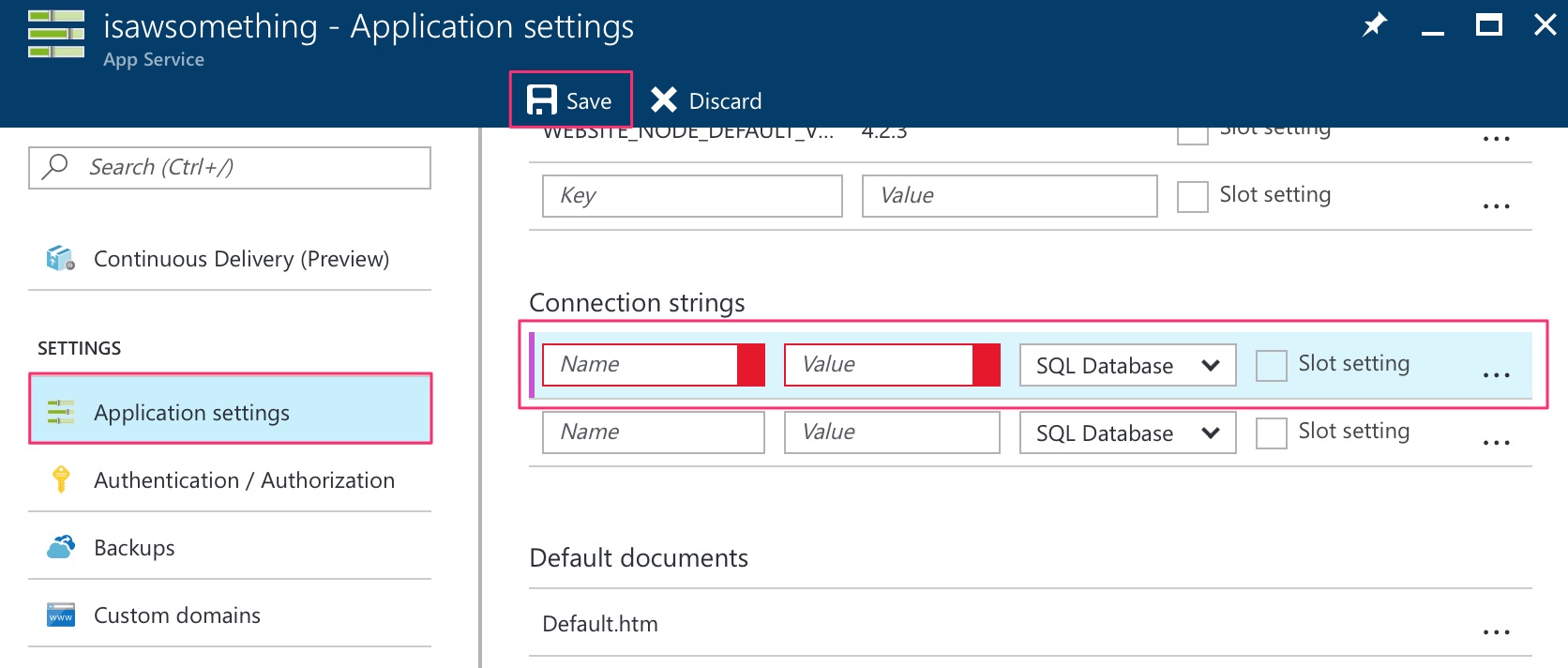Click the Default documents heading
This screenshot has width=1568, height=668.
639,558
